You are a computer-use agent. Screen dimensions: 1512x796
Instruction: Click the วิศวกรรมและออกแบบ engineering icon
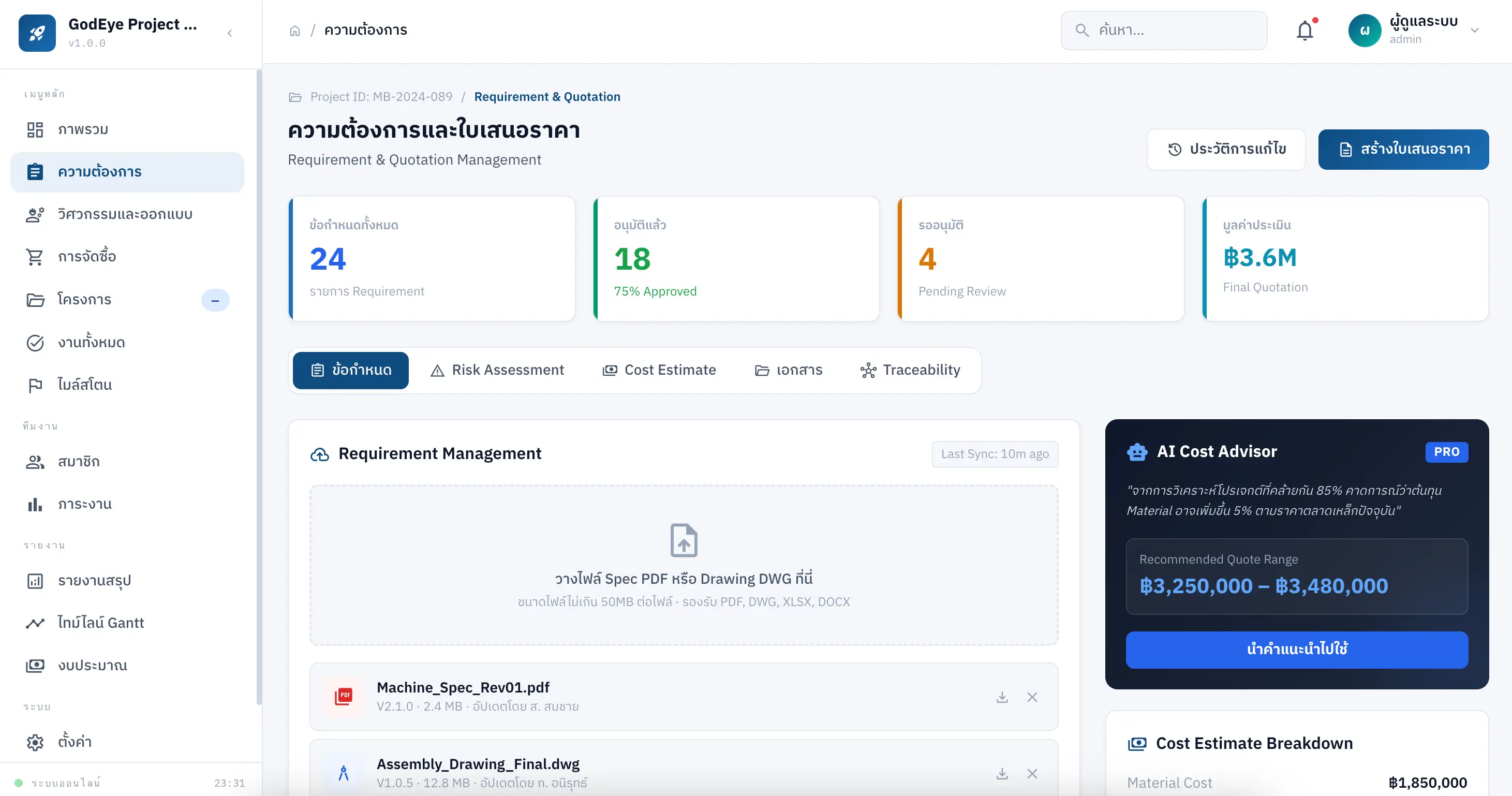click(x=35, y=215)
